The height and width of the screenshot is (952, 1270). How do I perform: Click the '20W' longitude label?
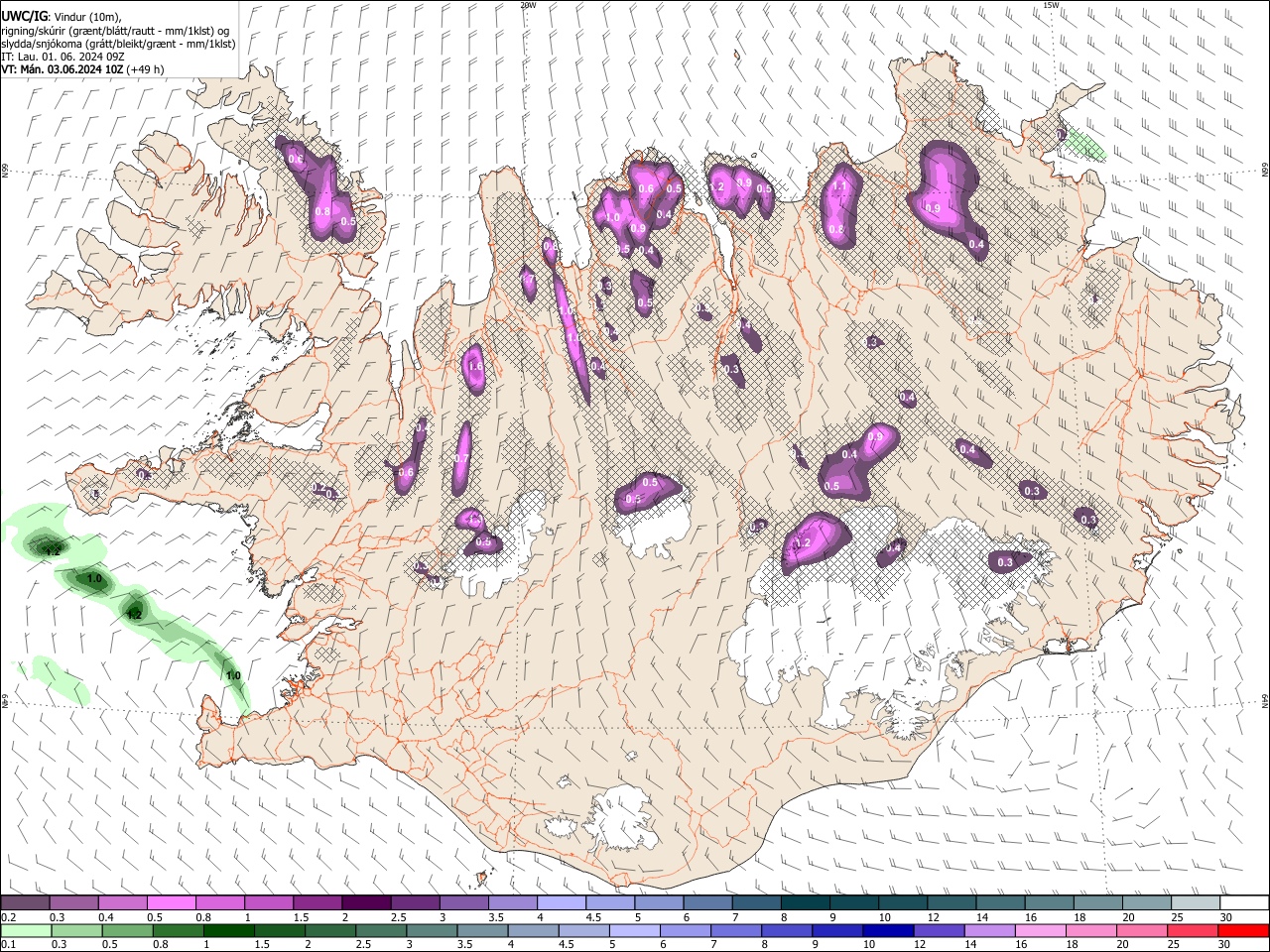click(528, 5)
